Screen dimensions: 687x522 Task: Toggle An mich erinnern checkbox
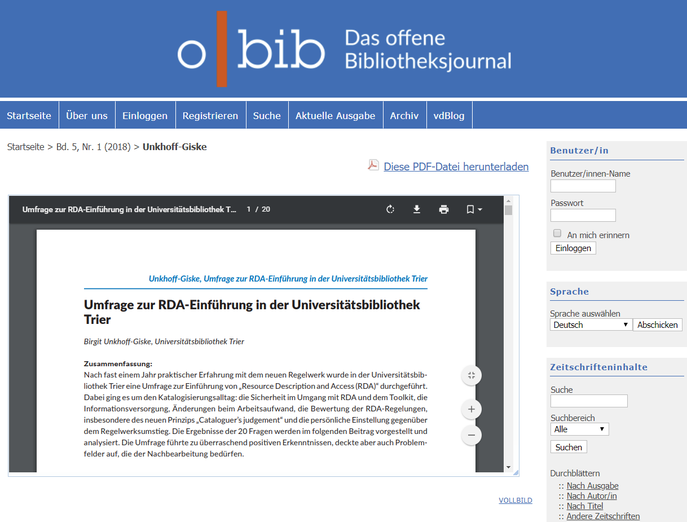tap(557, 233)
